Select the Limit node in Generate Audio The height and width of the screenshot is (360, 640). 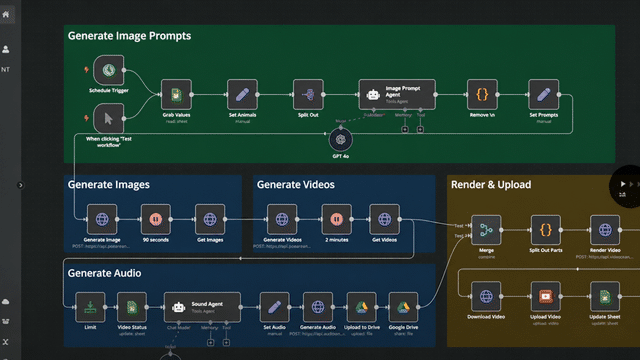click(90, 307)
